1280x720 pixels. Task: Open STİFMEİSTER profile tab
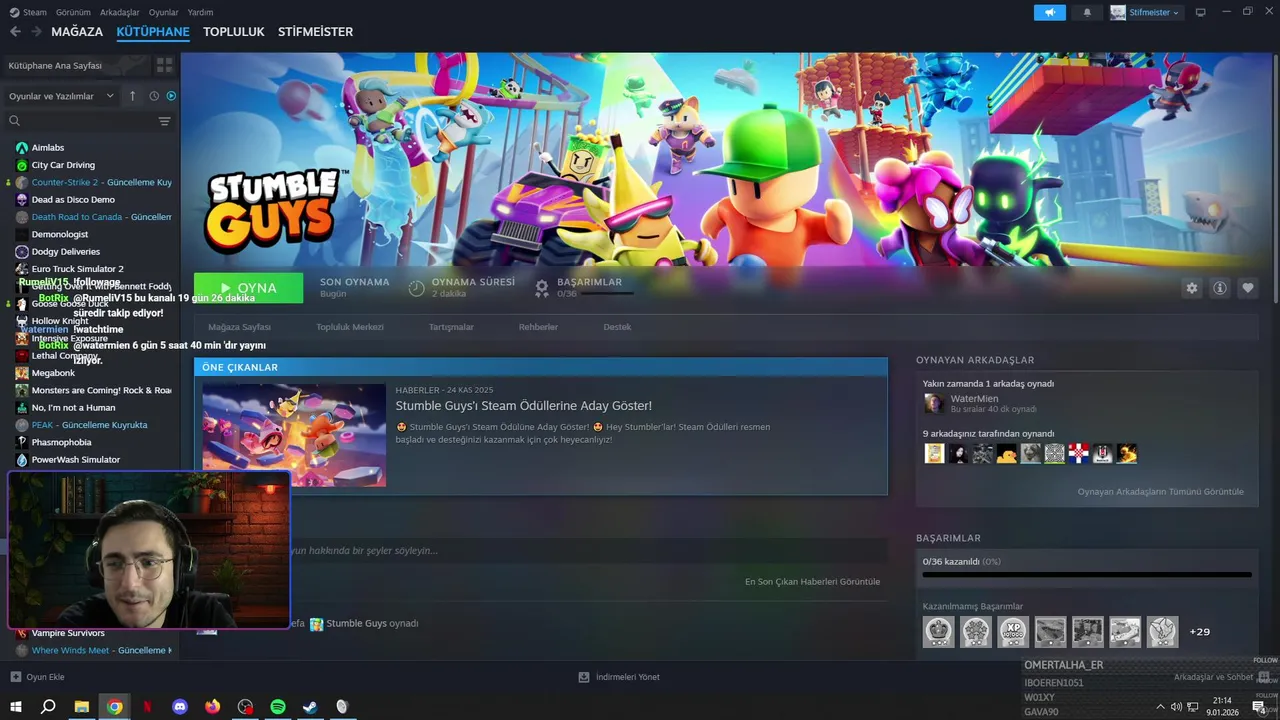[315, 32]
